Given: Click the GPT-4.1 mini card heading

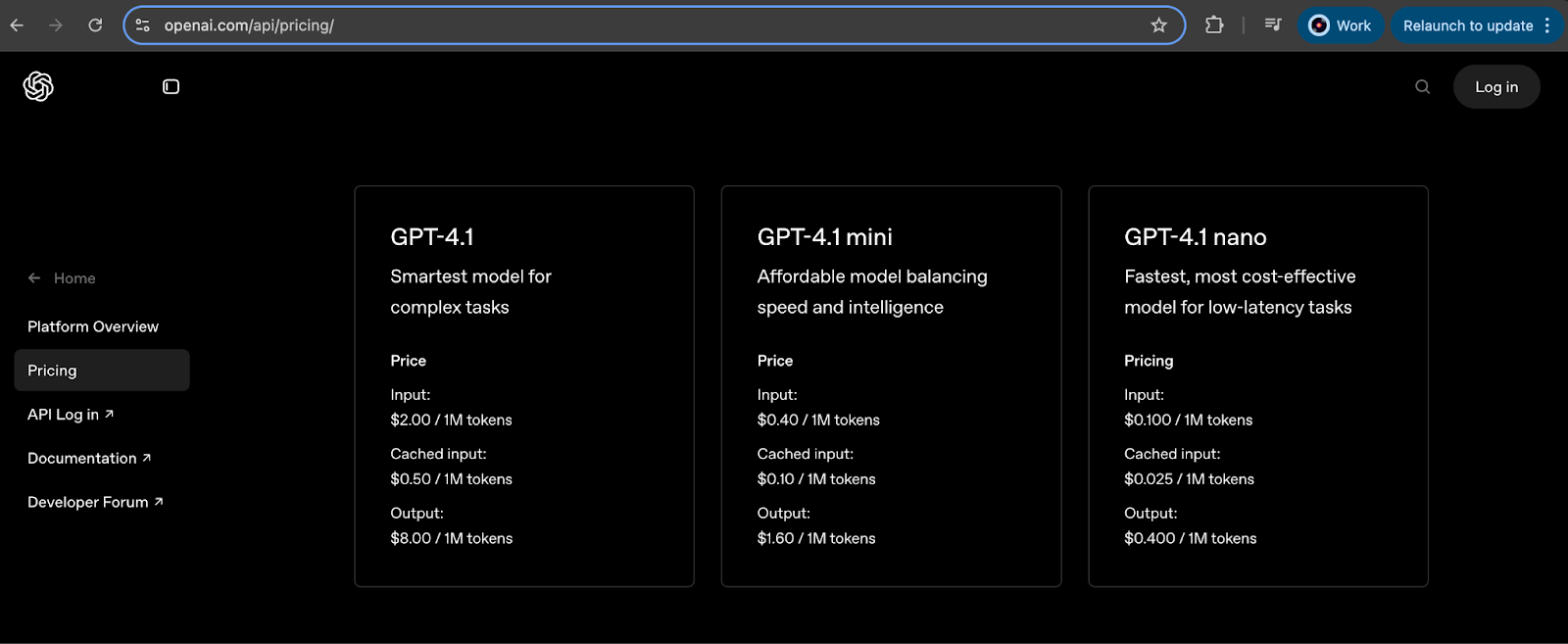Looking at the screenshot, I should tap(825, 237).
